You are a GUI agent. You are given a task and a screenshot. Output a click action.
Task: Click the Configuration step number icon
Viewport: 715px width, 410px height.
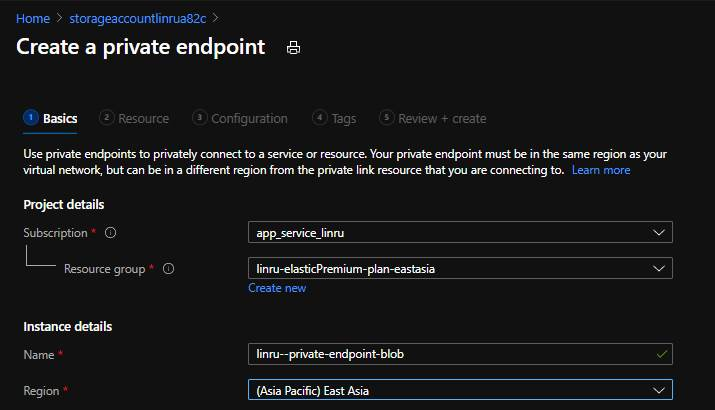[x=200, y=118]
